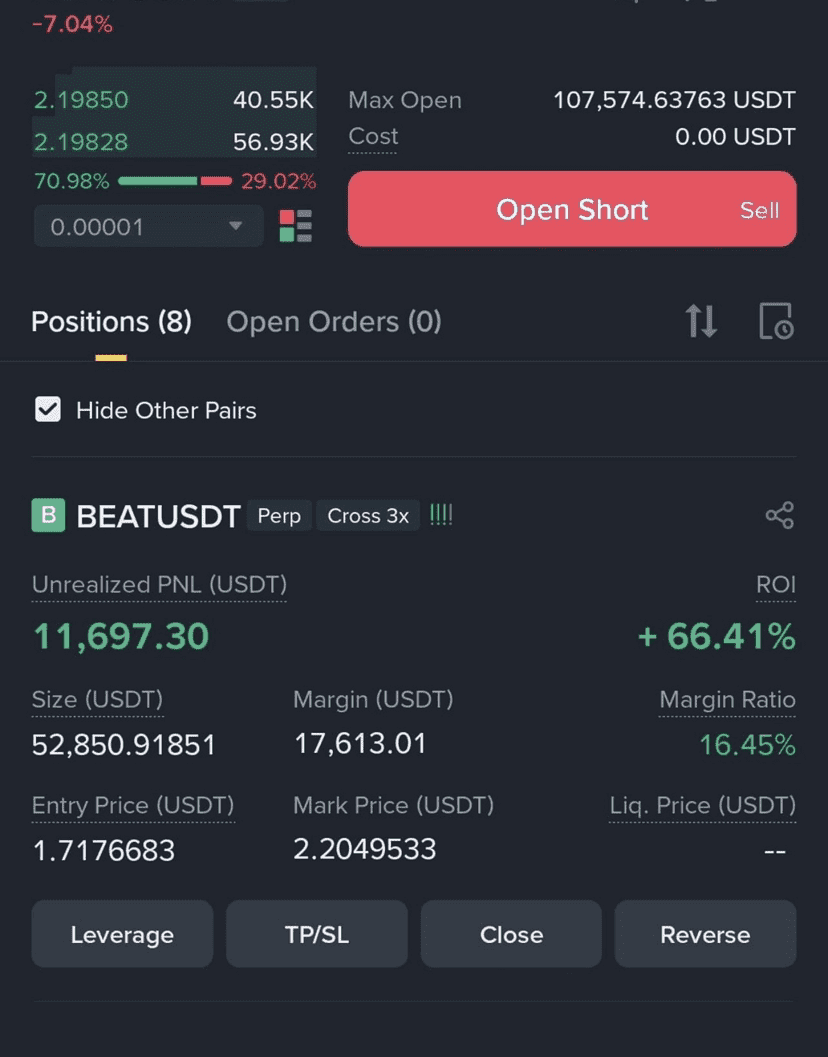Image resolution: width=828 pixels, height=1057 pixels.
Task: Close the BEATUSDT position
Action: pyautogui.click(x=511, y=934)
